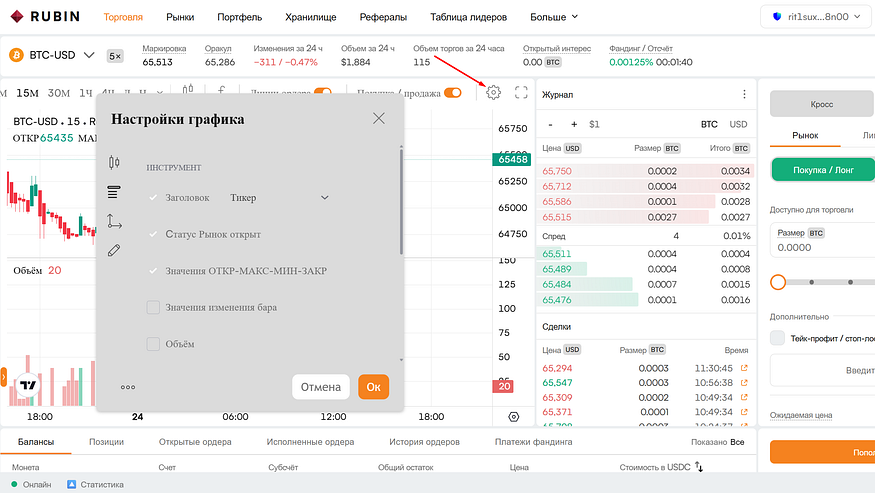This screenshot has width=875, height=493.
Task: Uncheck Значения ОТКР-МАКС-МИН-ЗАКР checkbox
Action: click(x=153, y=271)
